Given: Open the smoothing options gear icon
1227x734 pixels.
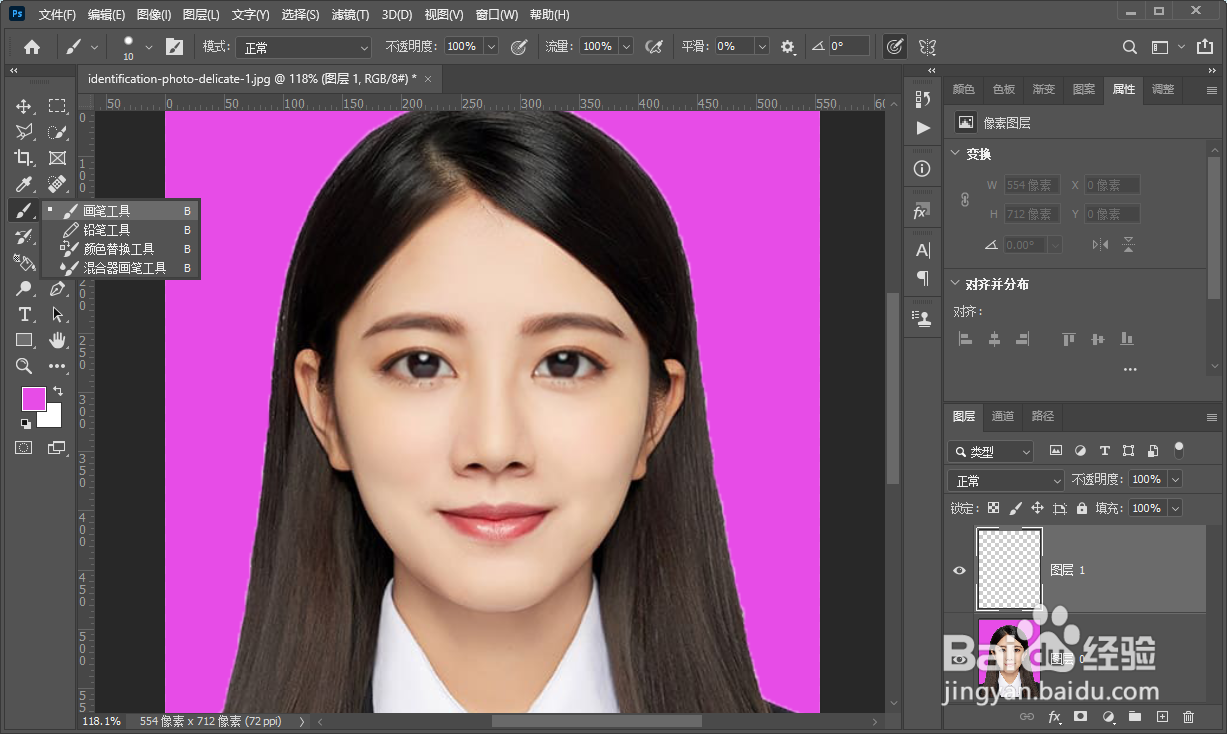Looking at the screenshot, I should click(x=788, y=47).
